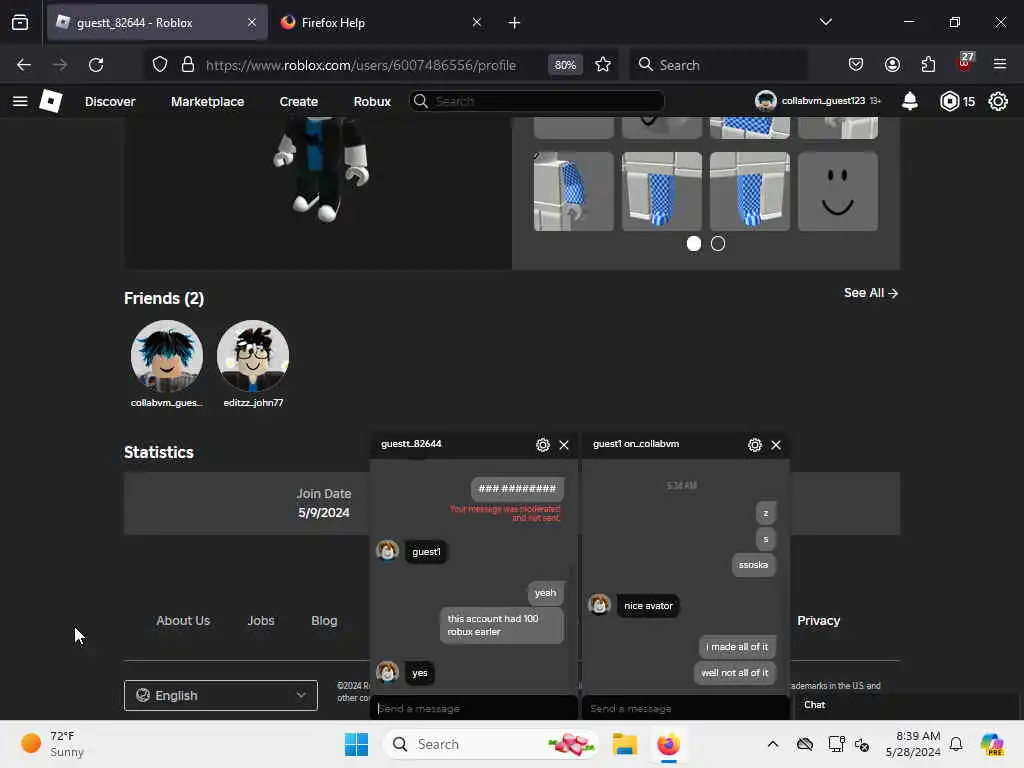
Task: Select the first avatar items page dot
Action: 694,244
